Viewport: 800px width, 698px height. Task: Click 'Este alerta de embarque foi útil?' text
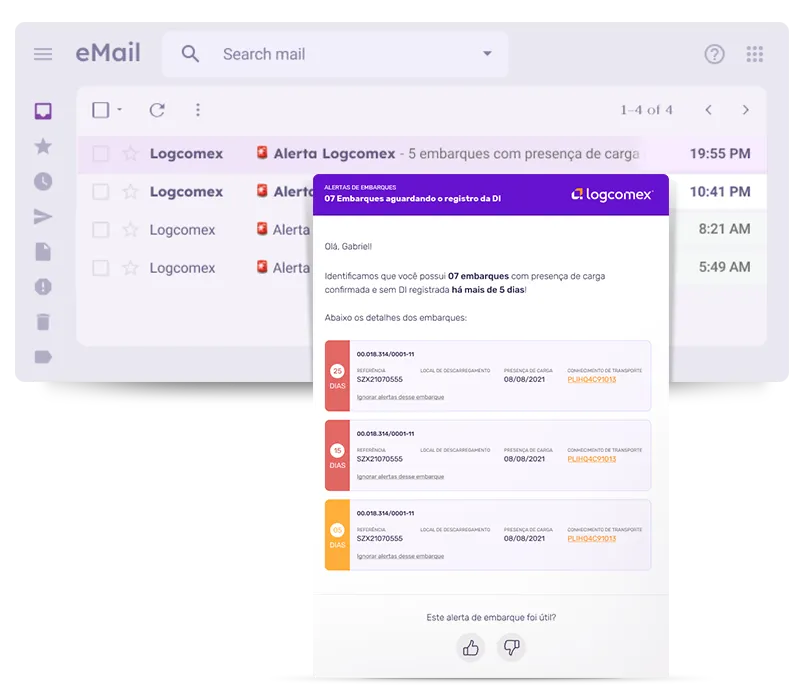[x=491, y=617]
